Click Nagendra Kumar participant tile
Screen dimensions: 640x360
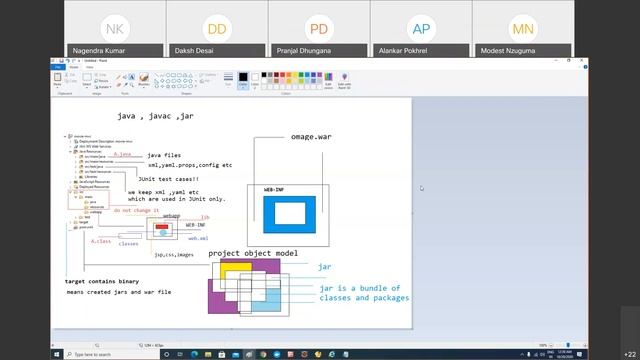tap(115, 29)
